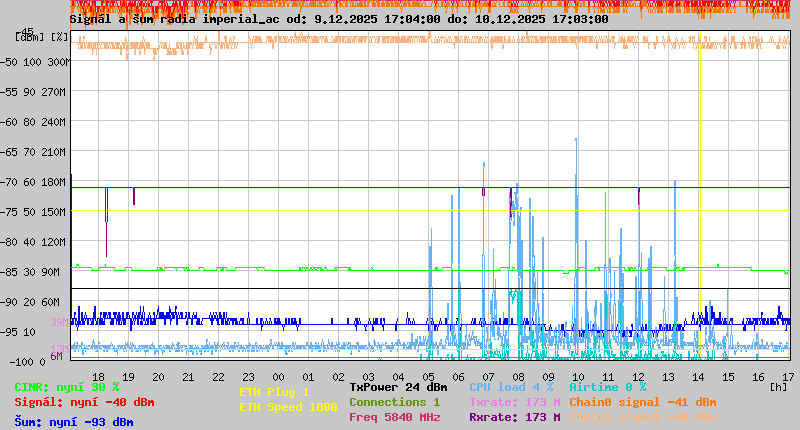Click the Connections 1 legend entry
800x430 pixels.
click(394, 402)
